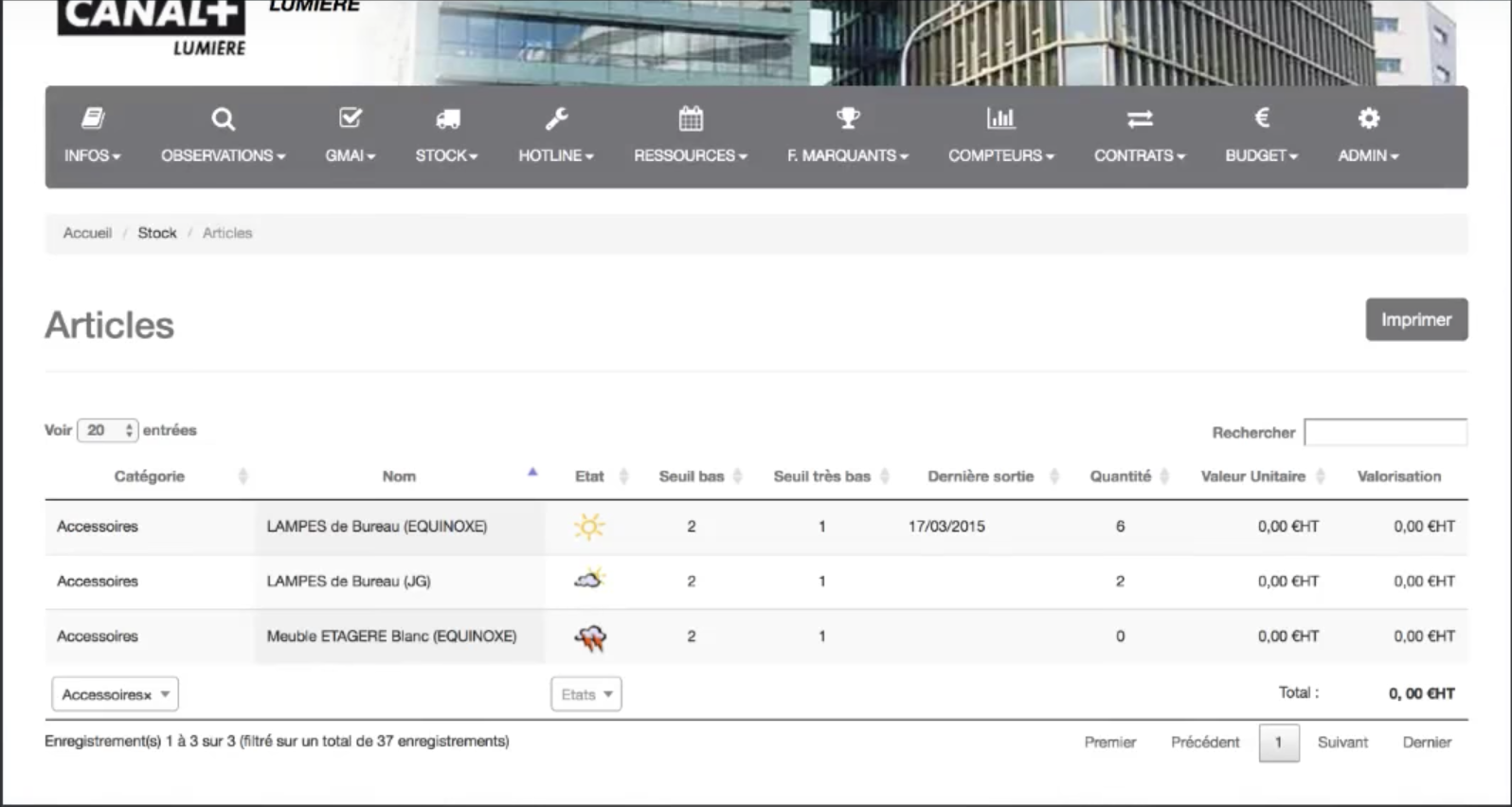The width and height of the screenshot is (1512, 807).
Task: Go to Accueil breadcrumb link
Action: tap(87, 233)
